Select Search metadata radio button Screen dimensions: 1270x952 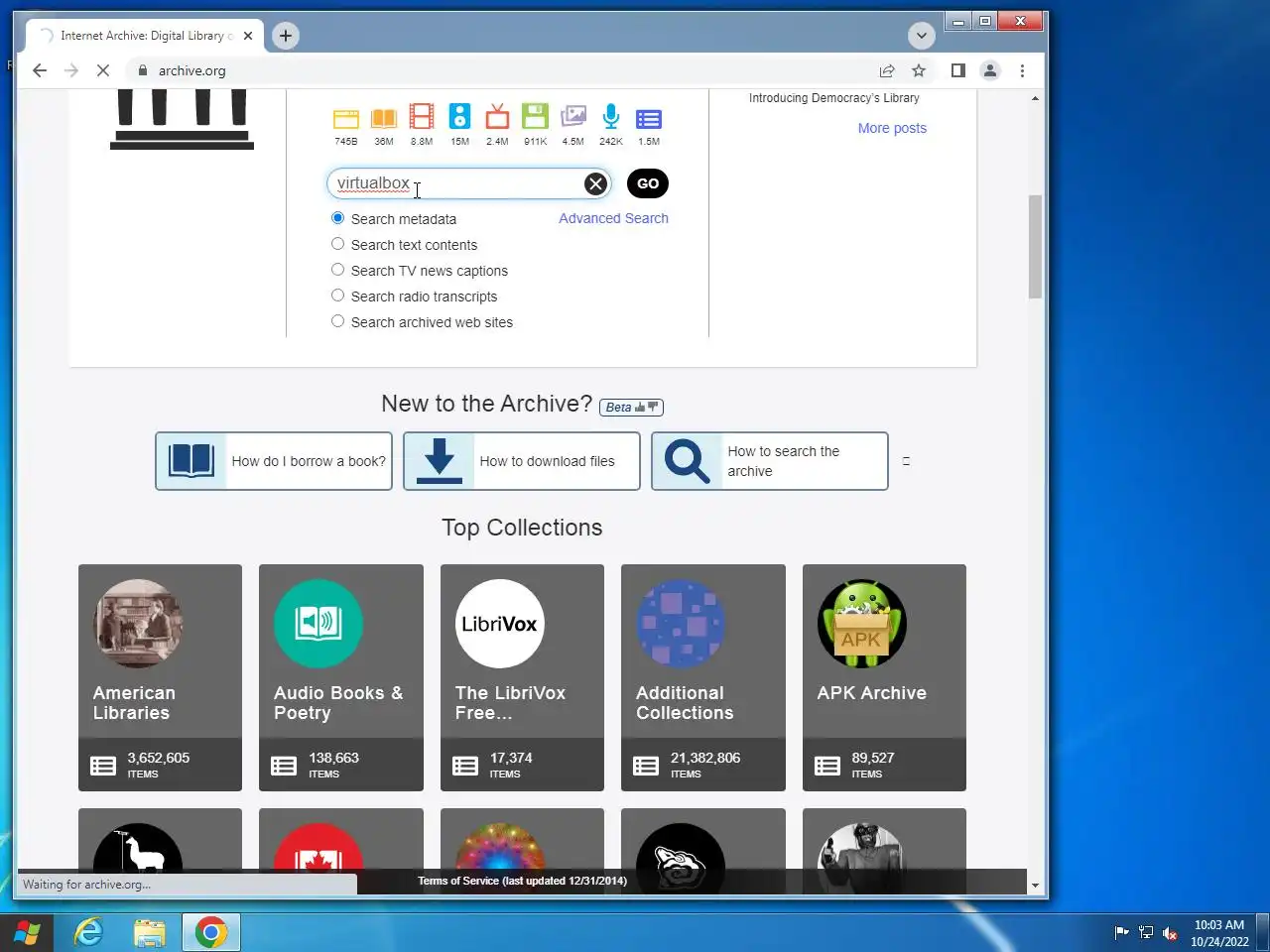tap(337, 218)
